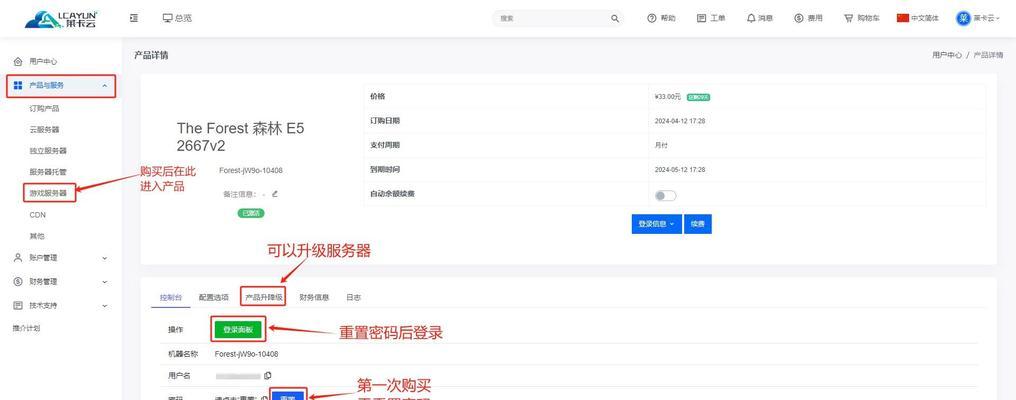1016x400 pixels.
Task: Open 工单 tickets
Action: [711, 18]
